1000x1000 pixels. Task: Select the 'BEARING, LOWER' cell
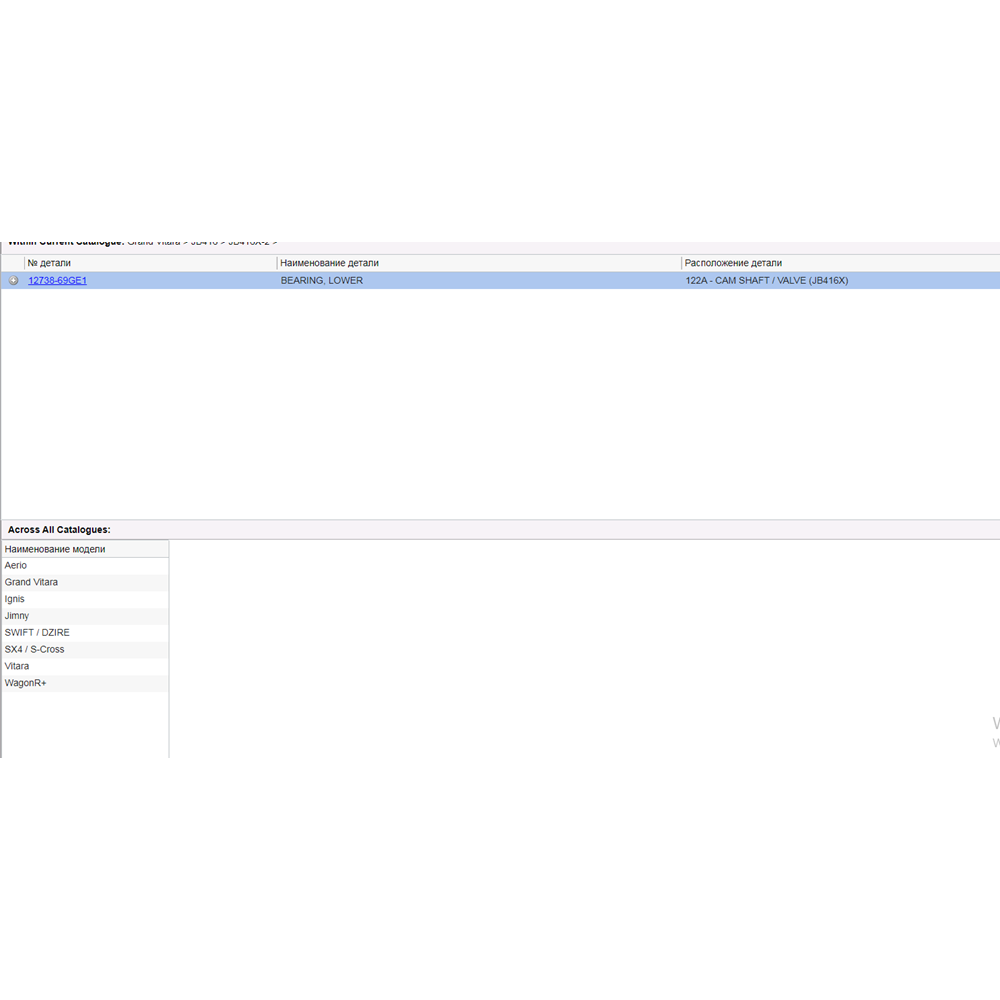point(322,281)
